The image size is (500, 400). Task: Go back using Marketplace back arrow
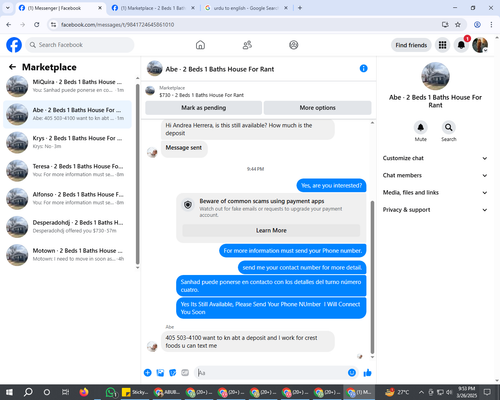pyautogui.click(x=13, y=67)
